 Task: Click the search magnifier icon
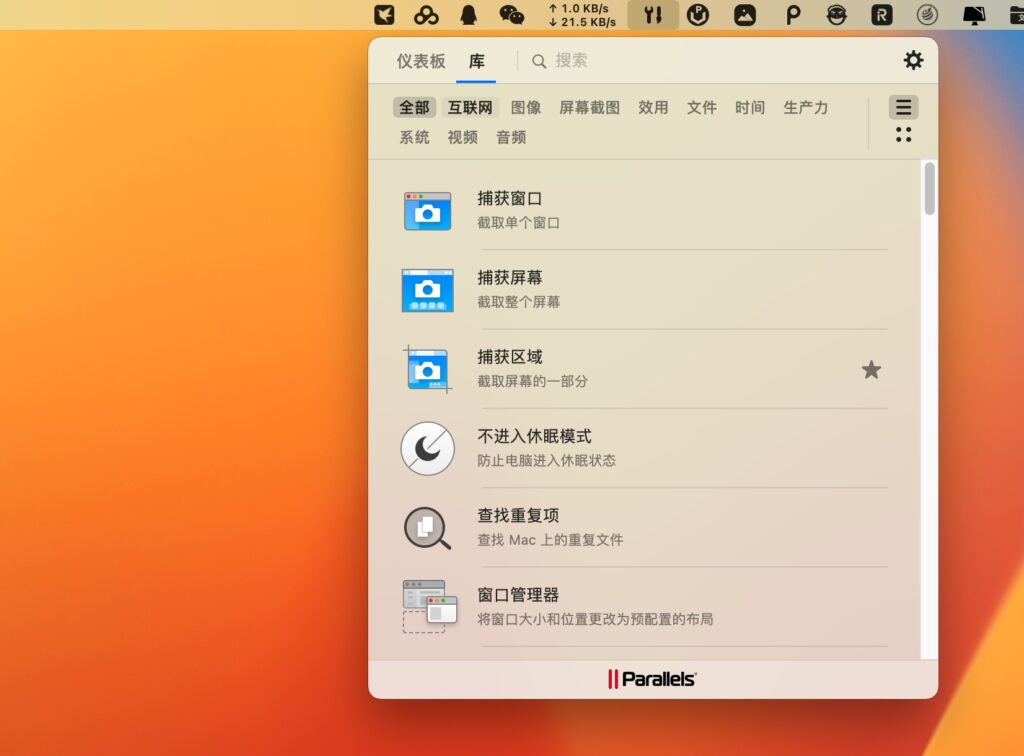point(539,61)
